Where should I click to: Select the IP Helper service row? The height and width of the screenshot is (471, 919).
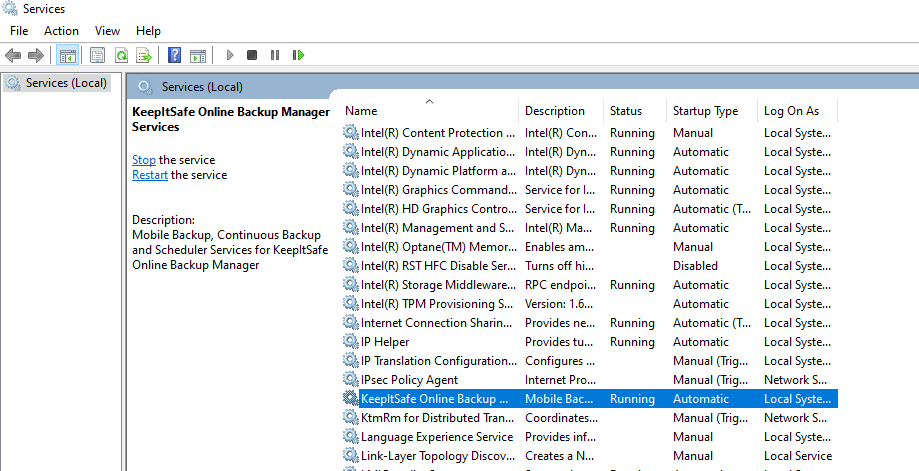590,342
